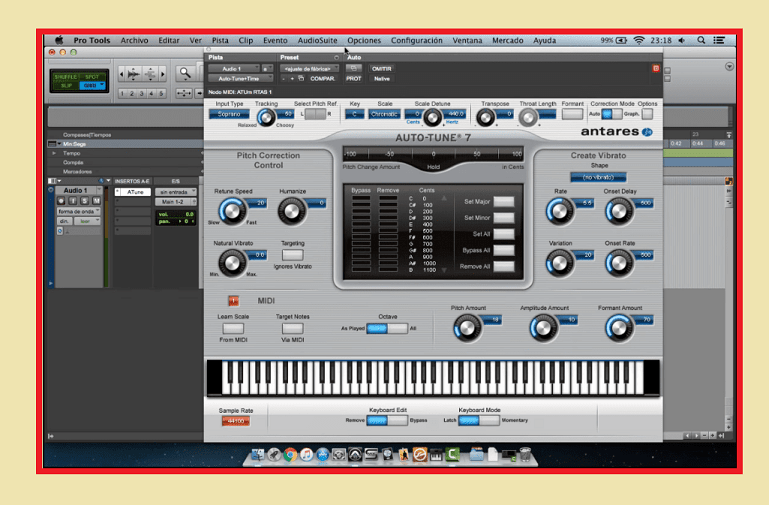Open Notification Center list icon
The width and height of the screenshot is (769, 505).
coord(719,40)
